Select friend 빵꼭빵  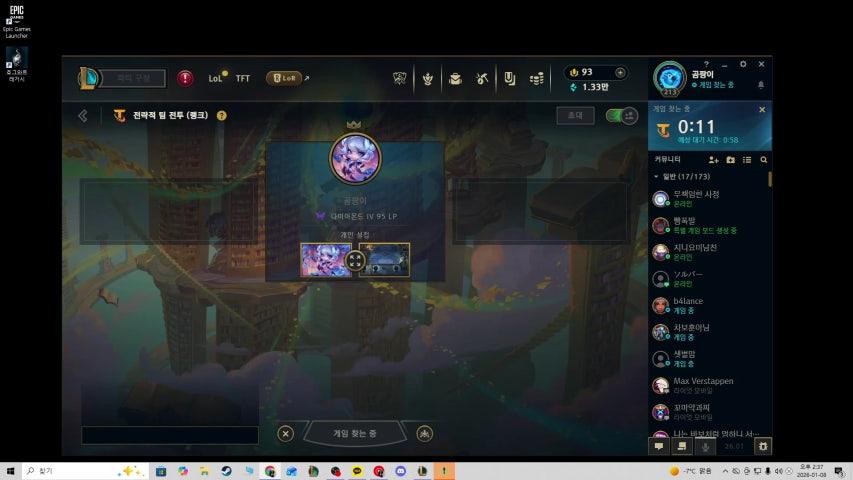click(x=708, y=225)
